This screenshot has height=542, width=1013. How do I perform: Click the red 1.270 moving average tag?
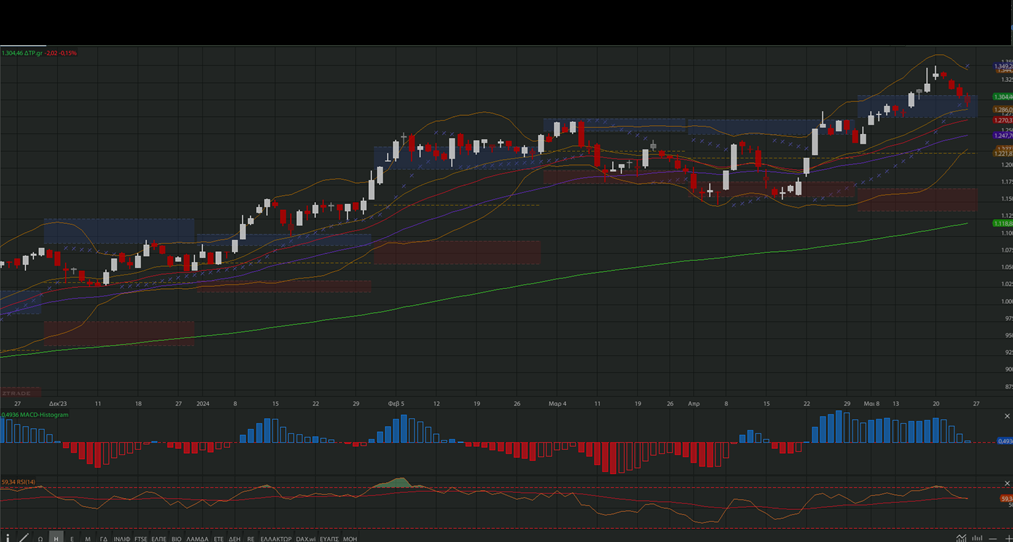pos(1003,120)
